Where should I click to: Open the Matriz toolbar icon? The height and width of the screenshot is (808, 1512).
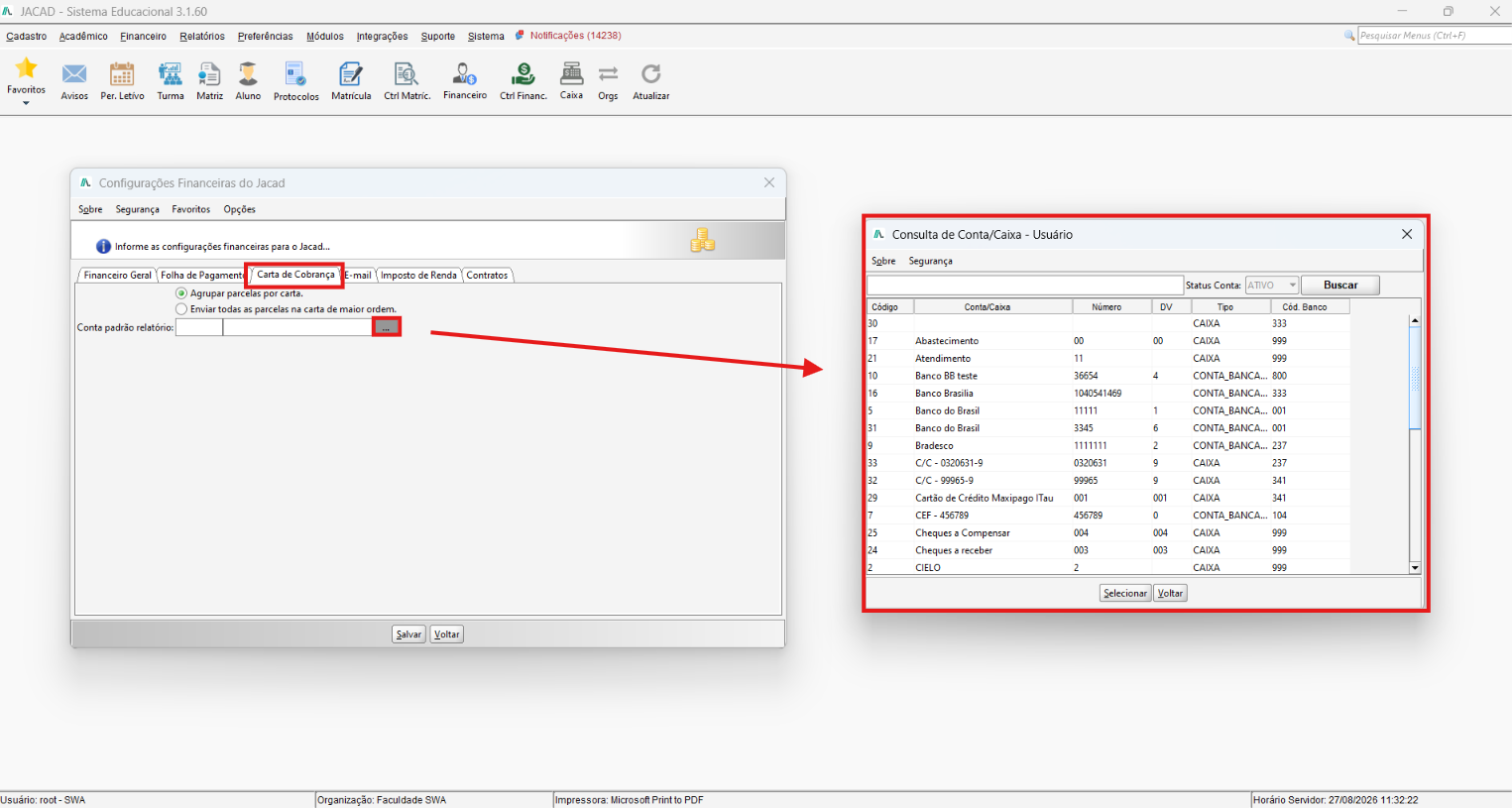tap(209, 74)
